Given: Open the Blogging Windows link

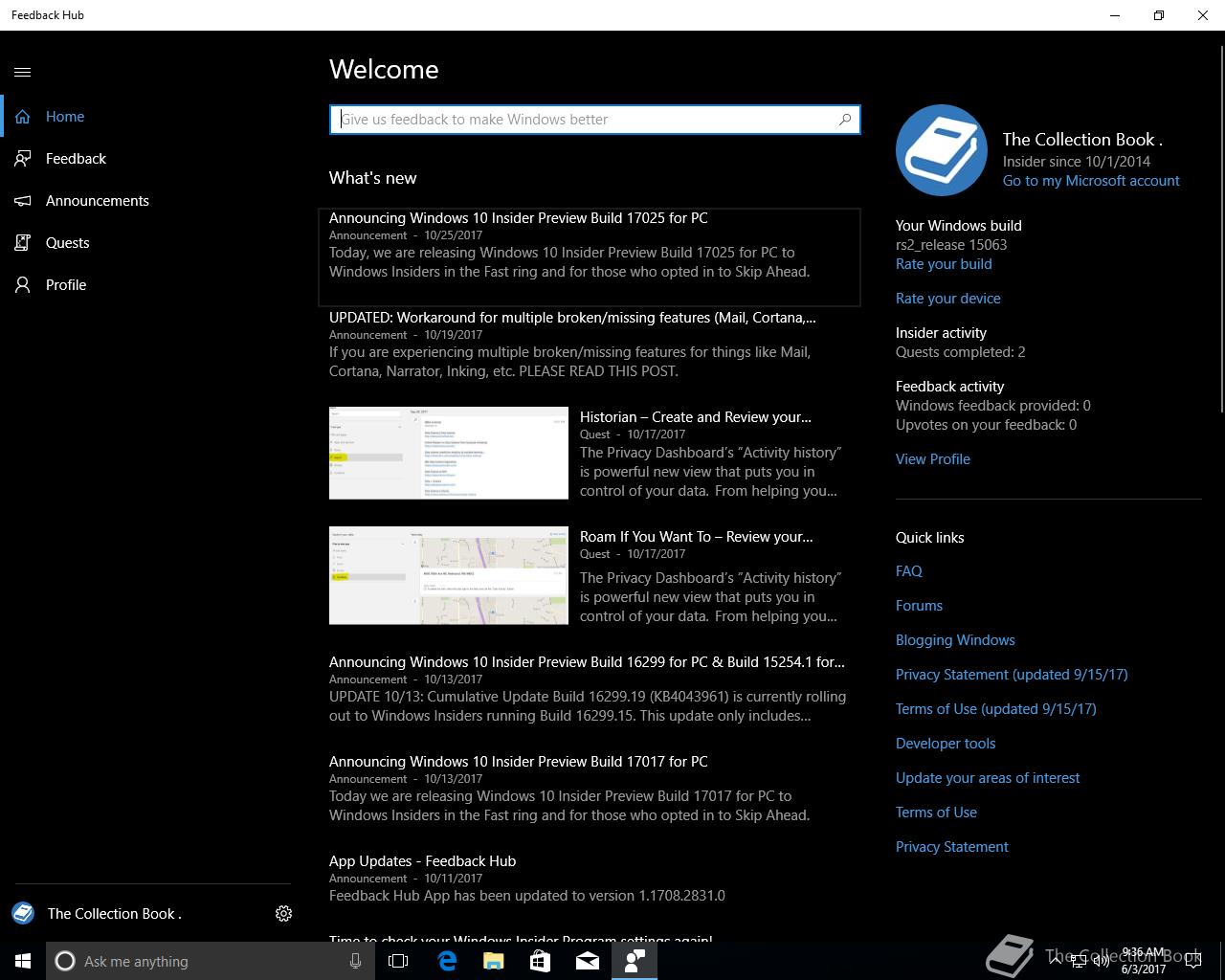Looking at the screenshot, I should coord(955,640).
